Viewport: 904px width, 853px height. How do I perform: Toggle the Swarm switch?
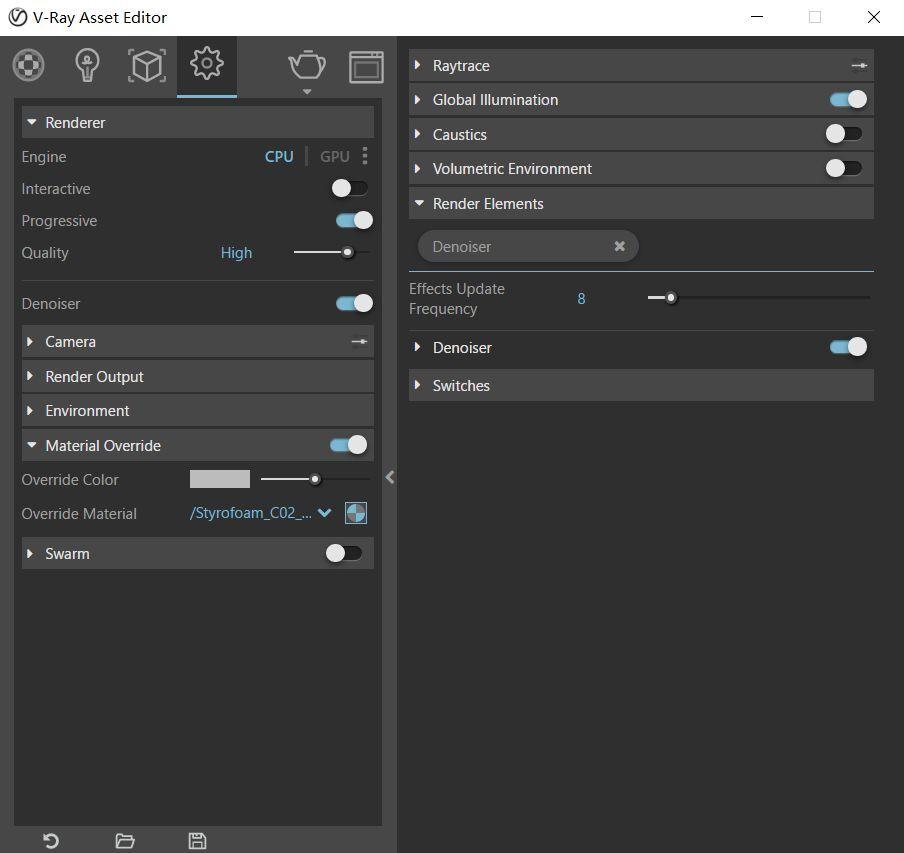(x=344, y=553)
